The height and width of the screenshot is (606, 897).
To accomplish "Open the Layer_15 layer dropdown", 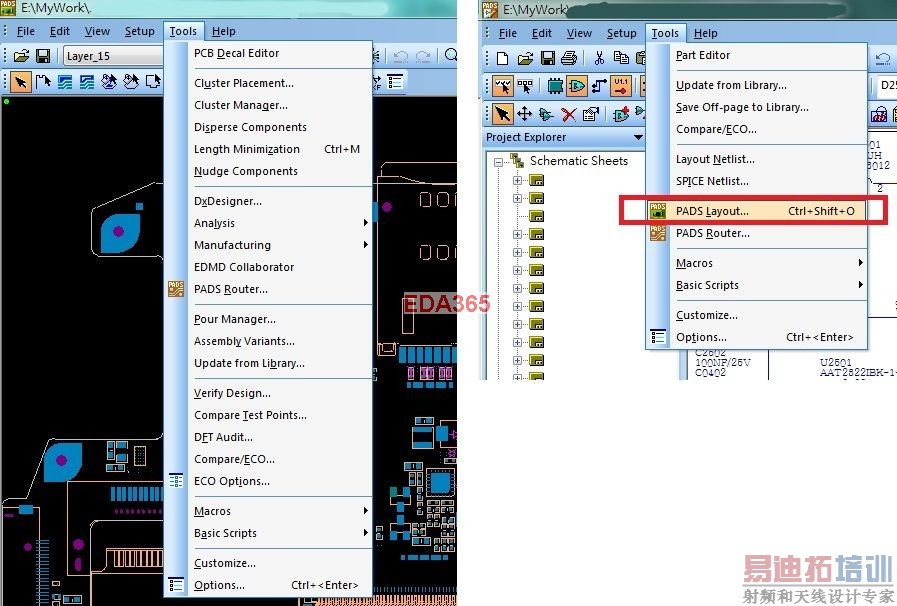I will coord(113,56).
